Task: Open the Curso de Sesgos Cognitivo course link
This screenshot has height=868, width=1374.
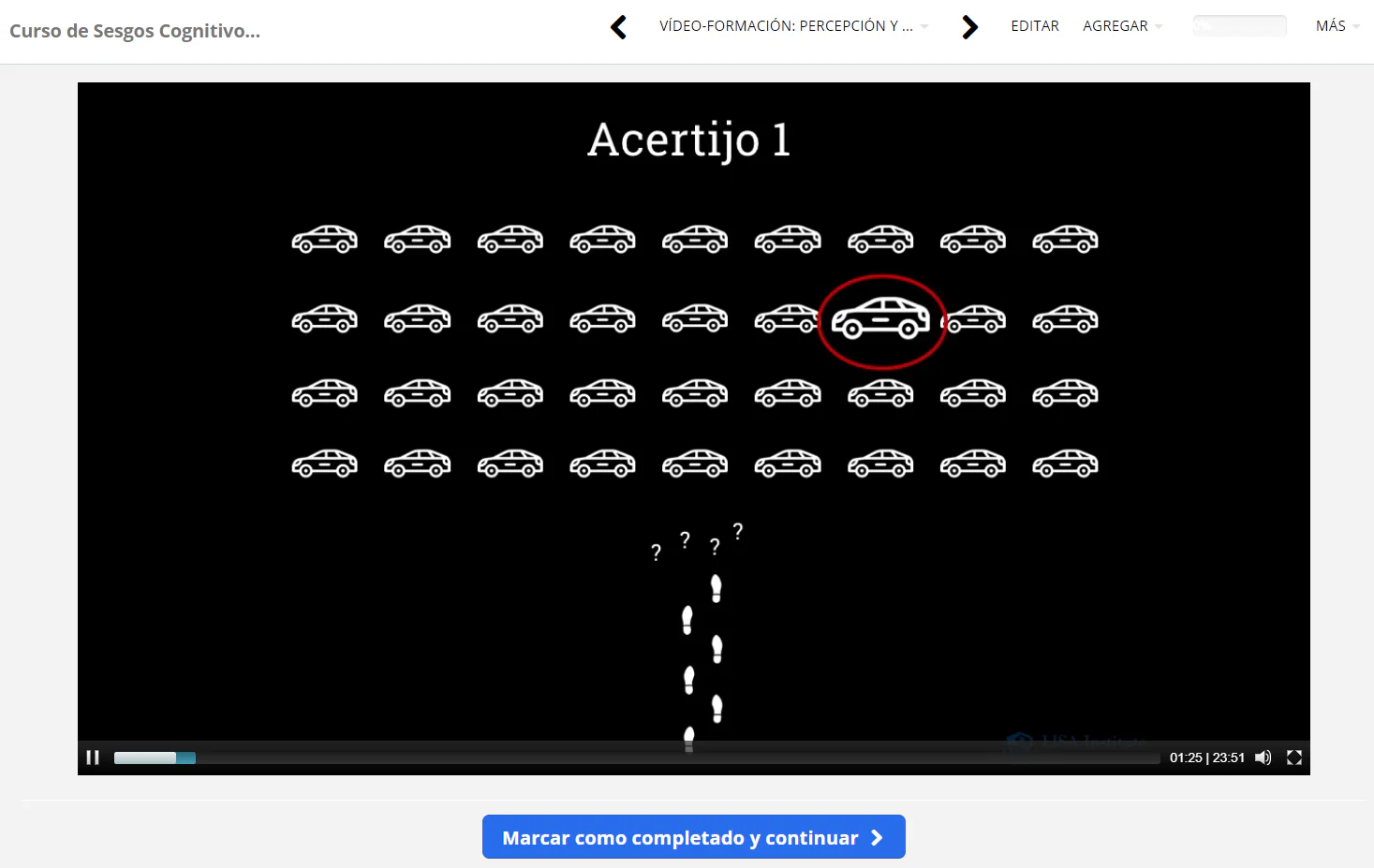Action: 135,31
